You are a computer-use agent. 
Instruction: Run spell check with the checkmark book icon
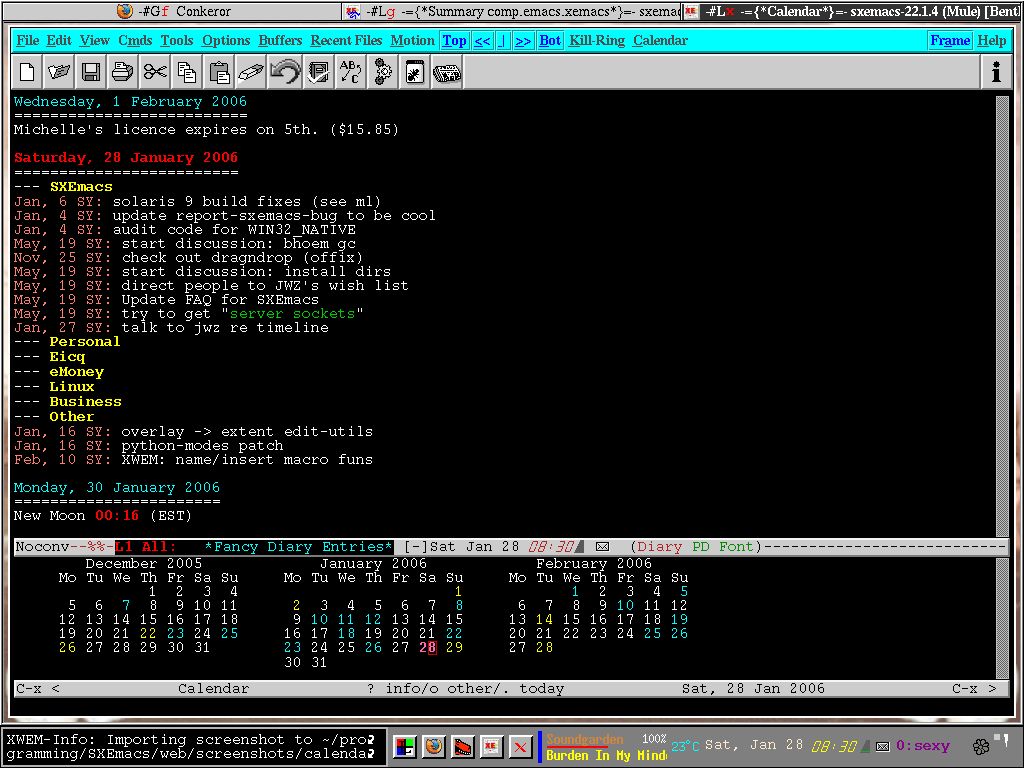click(x=318, y=72)
